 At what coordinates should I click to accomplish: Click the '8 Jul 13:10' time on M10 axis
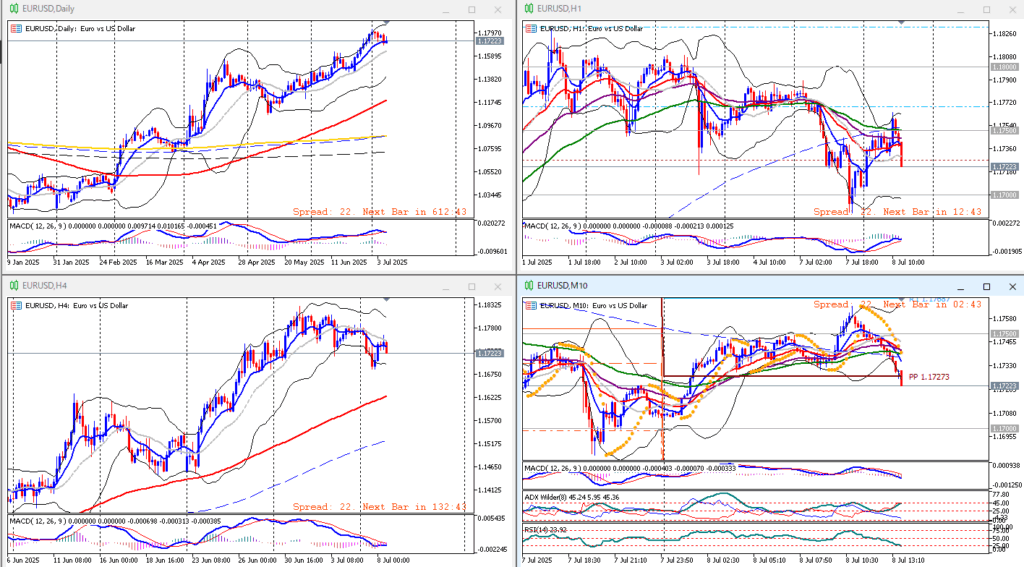908,560
